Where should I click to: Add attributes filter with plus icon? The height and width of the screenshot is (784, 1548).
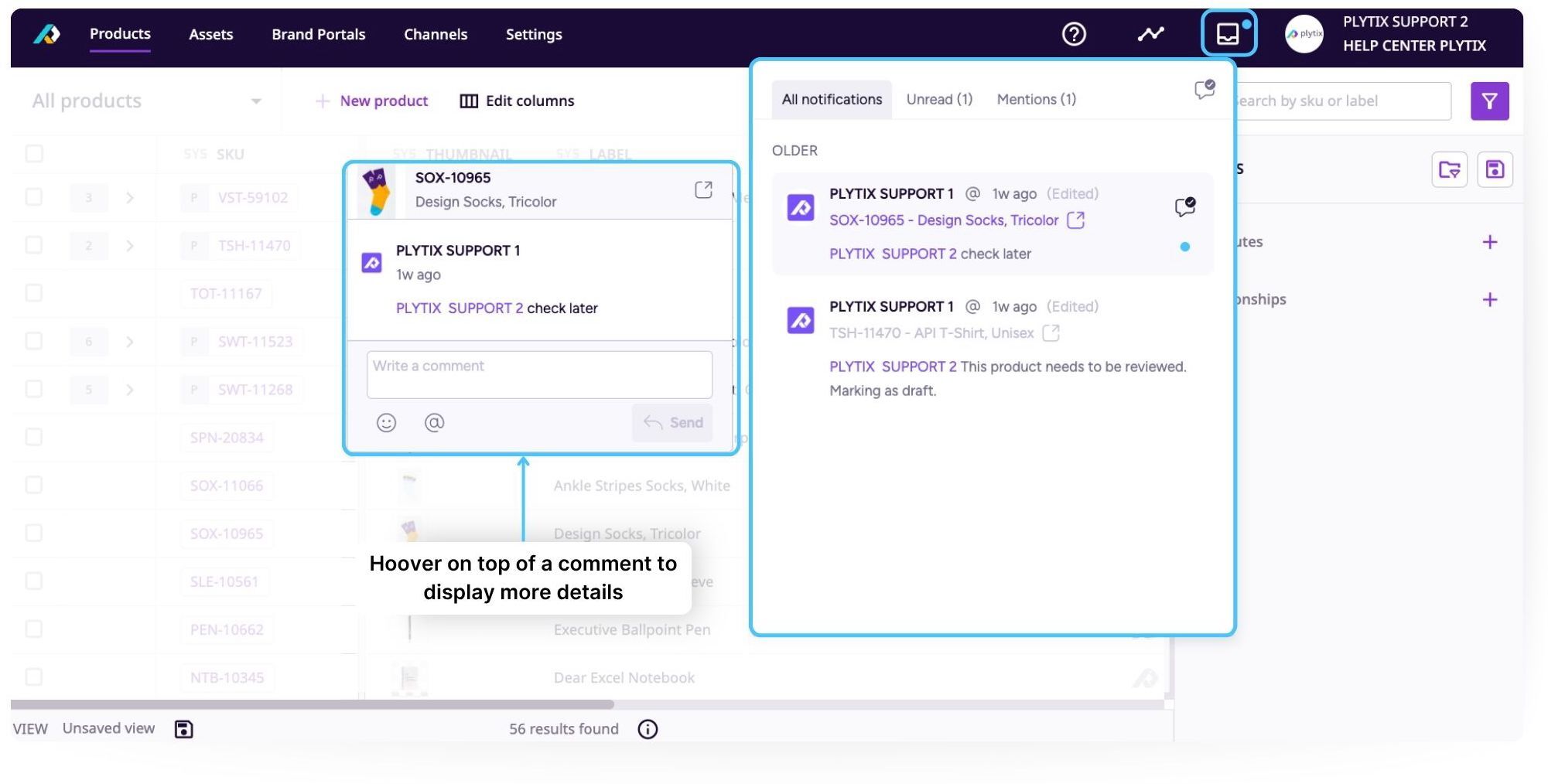1489,242
